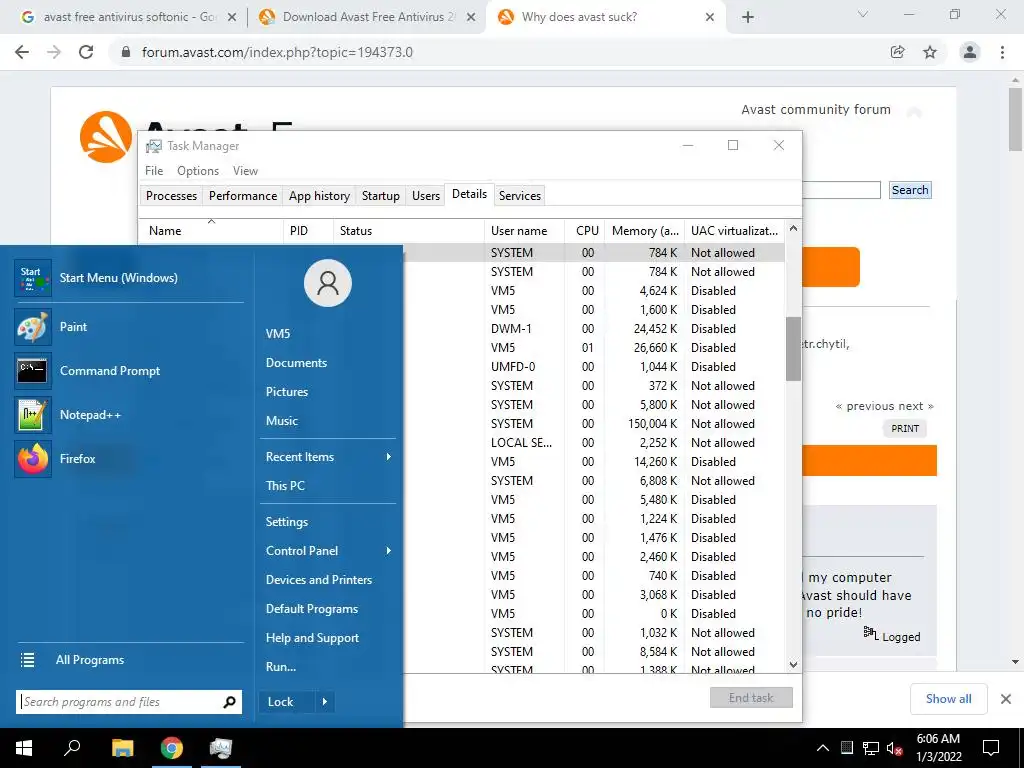Open Chrome three-dot menu
The height and width of the screenshot is (768, 1024).
pyautogui.click(x=1002, y=52)
